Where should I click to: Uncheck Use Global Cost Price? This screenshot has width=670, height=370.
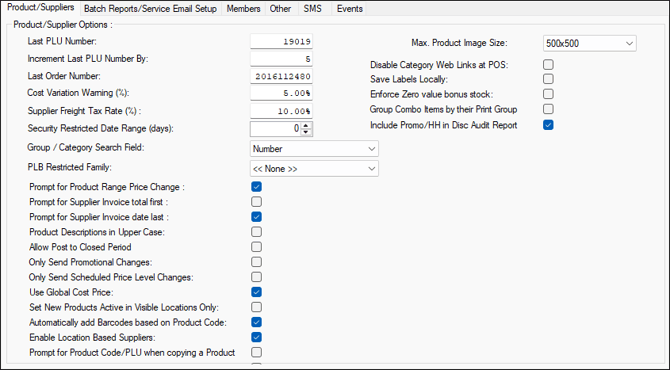point(256,292)
